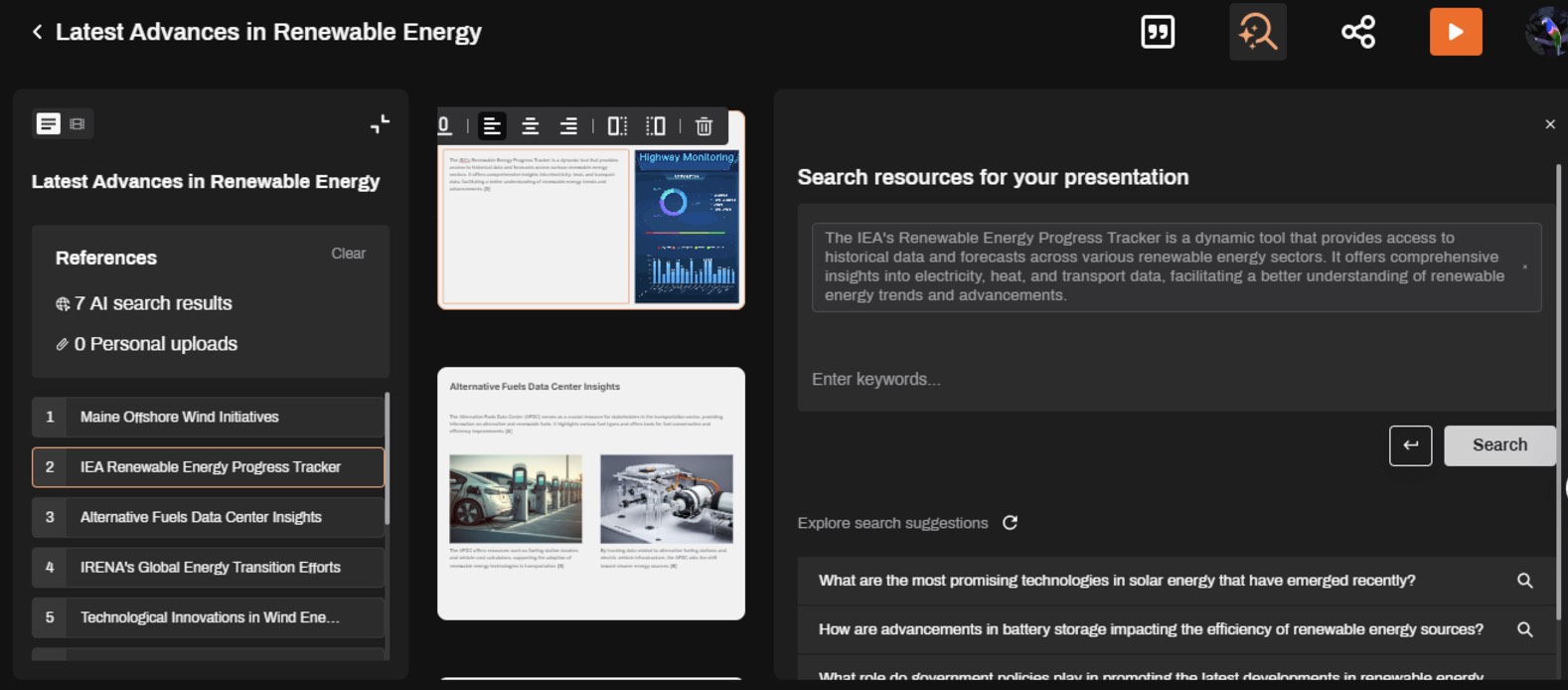Select Alternative Fuels Data Center Insights item

click(x=208, y=517)
